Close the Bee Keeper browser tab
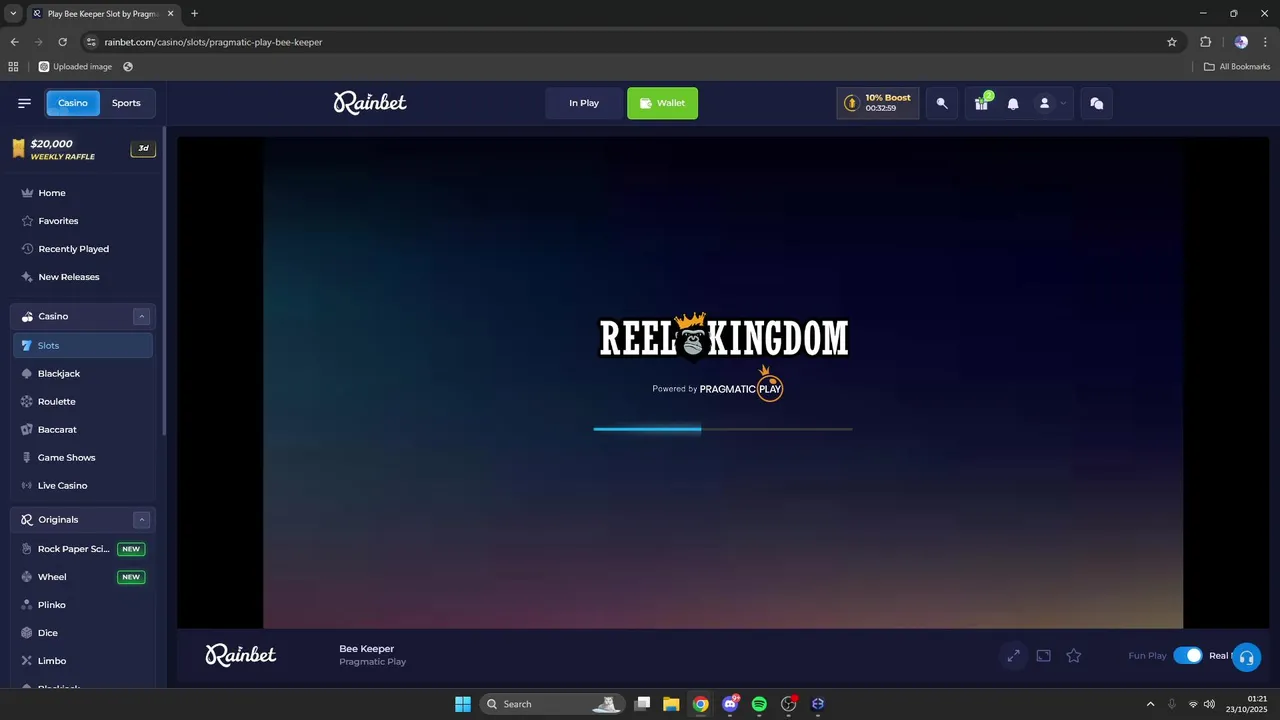1280x720 pixels. [170, 13]
